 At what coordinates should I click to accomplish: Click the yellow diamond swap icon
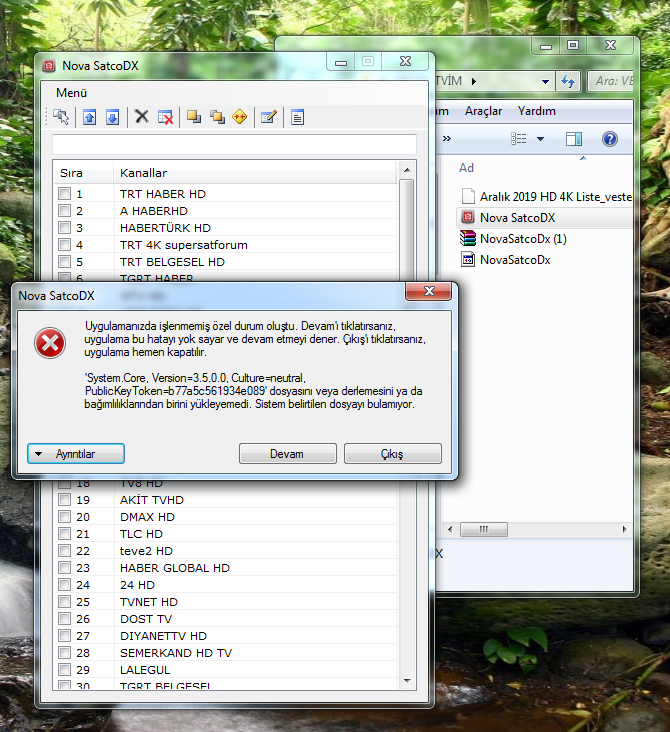(x=239, y=117)
